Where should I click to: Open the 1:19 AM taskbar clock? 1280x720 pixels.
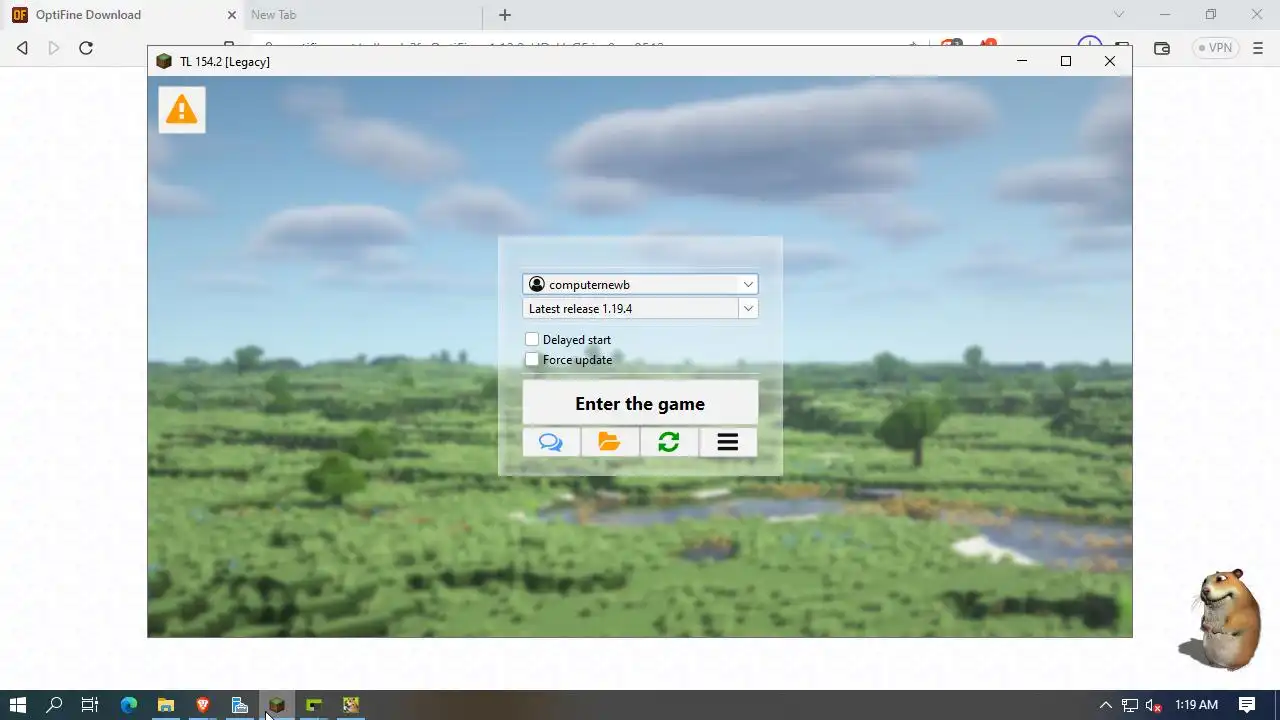(1196, 705)
